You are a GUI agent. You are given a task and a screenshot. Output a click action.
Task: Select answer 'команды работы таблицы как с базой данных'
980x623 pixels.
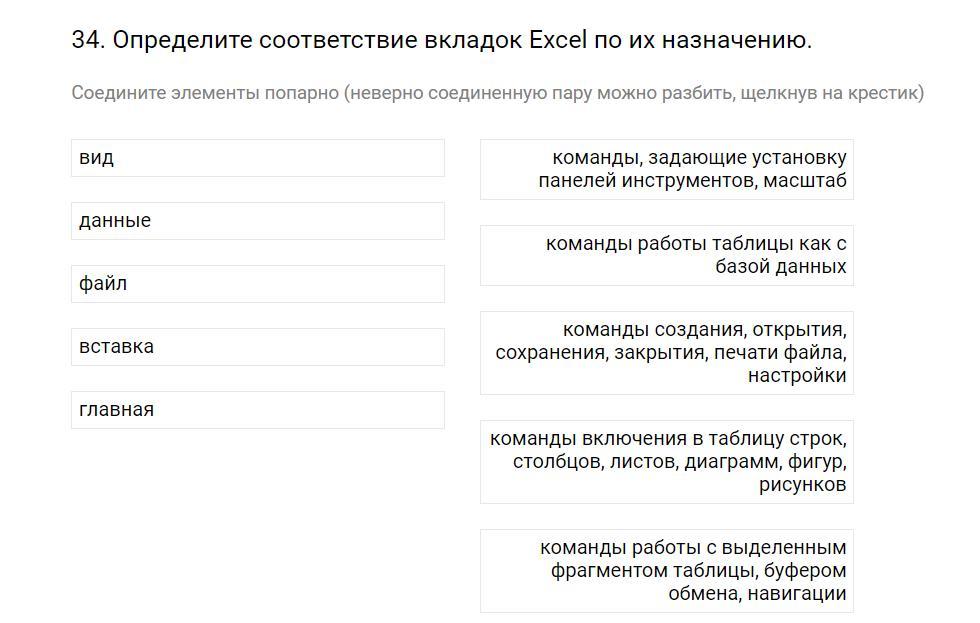click(667, 255)
